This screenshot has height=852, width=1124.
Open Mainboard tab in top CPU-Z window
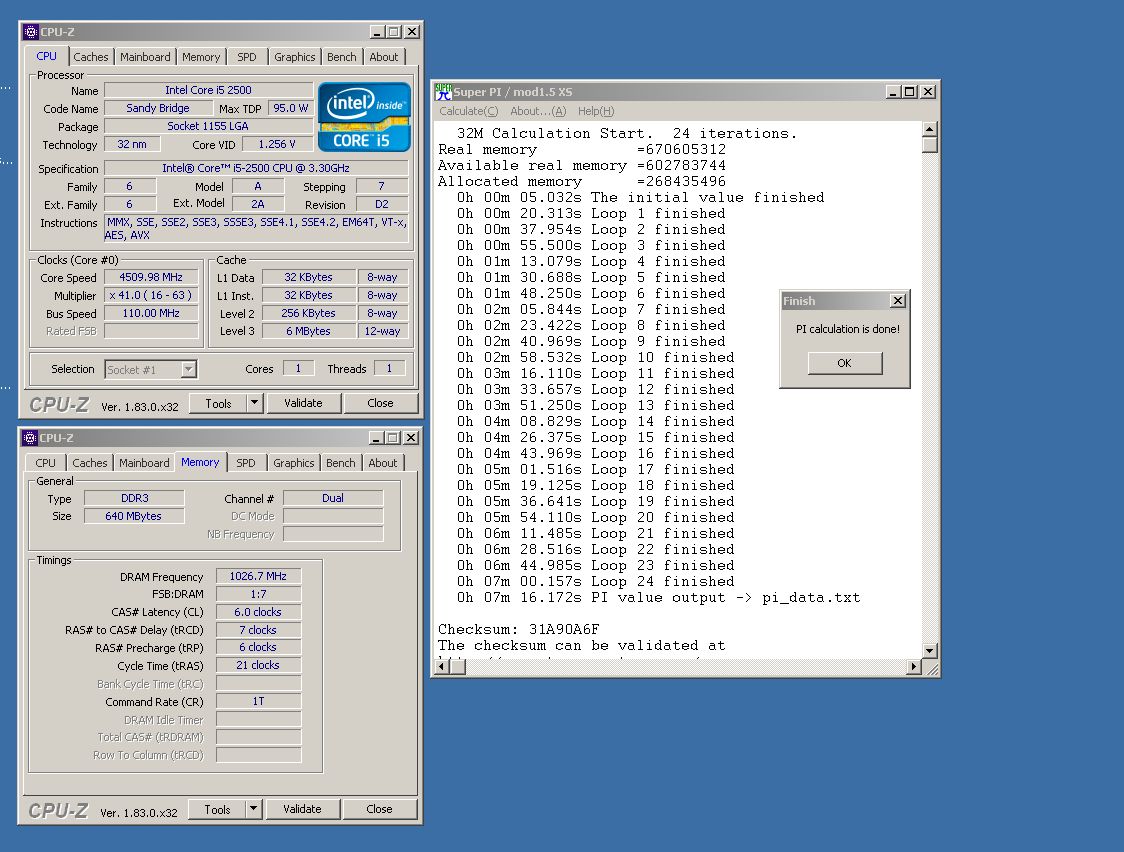point(146,57)
